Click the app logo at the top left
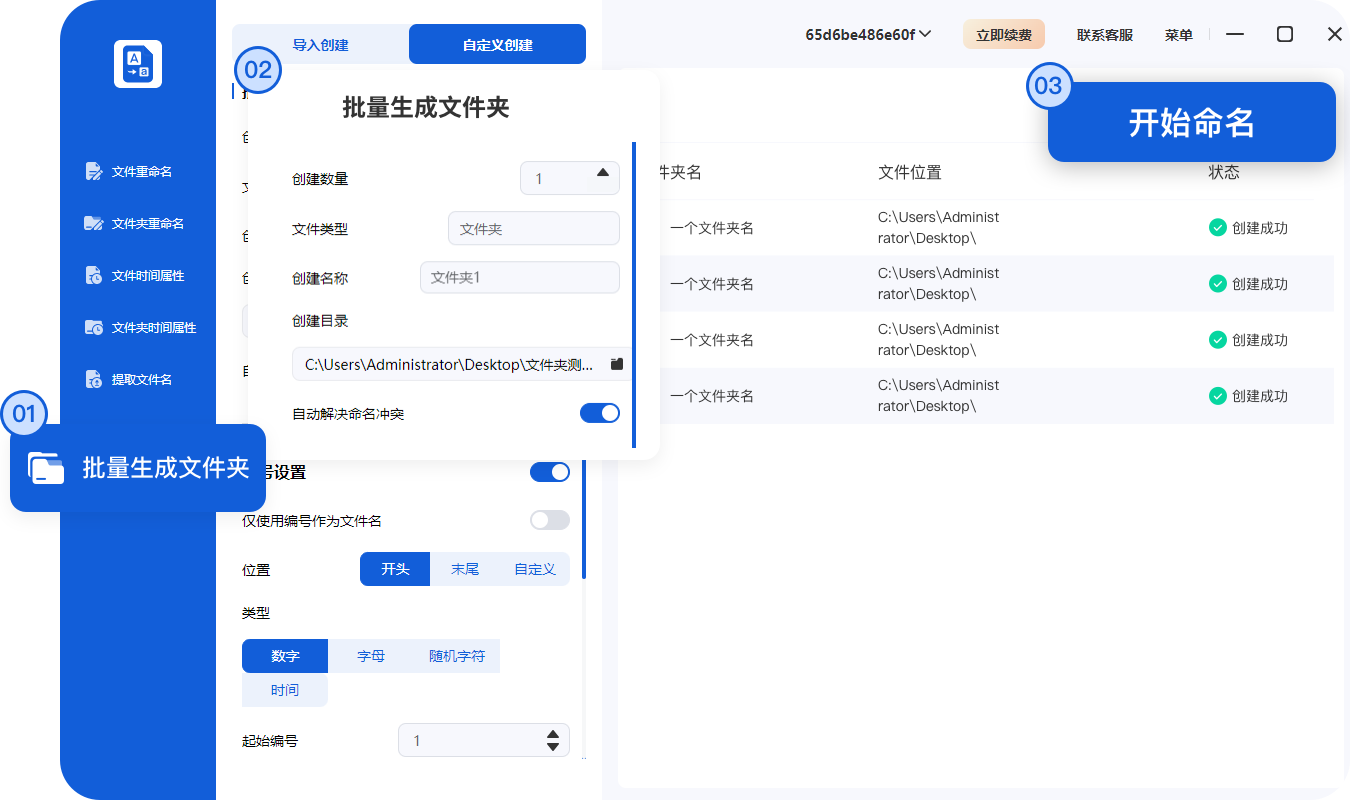 click(x=137, y=64)
